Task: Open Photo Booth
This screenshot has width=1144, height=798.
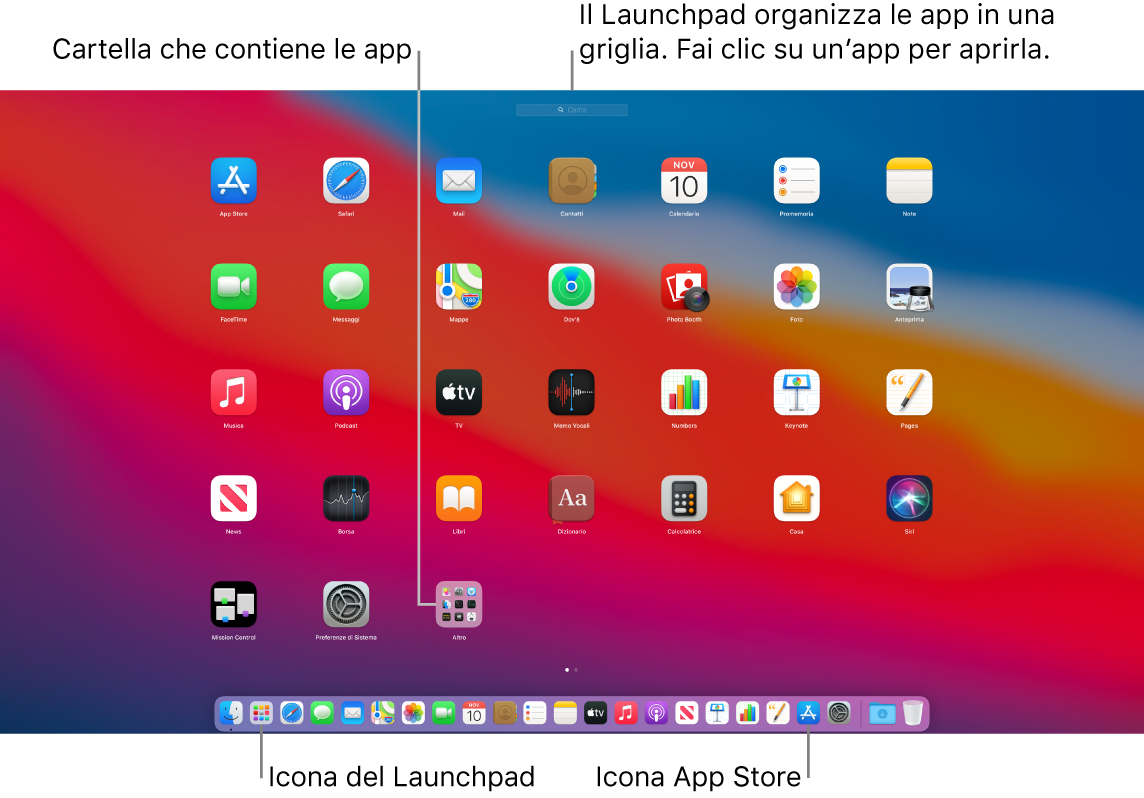Action: pyautogui.click(x=684, y=287)
